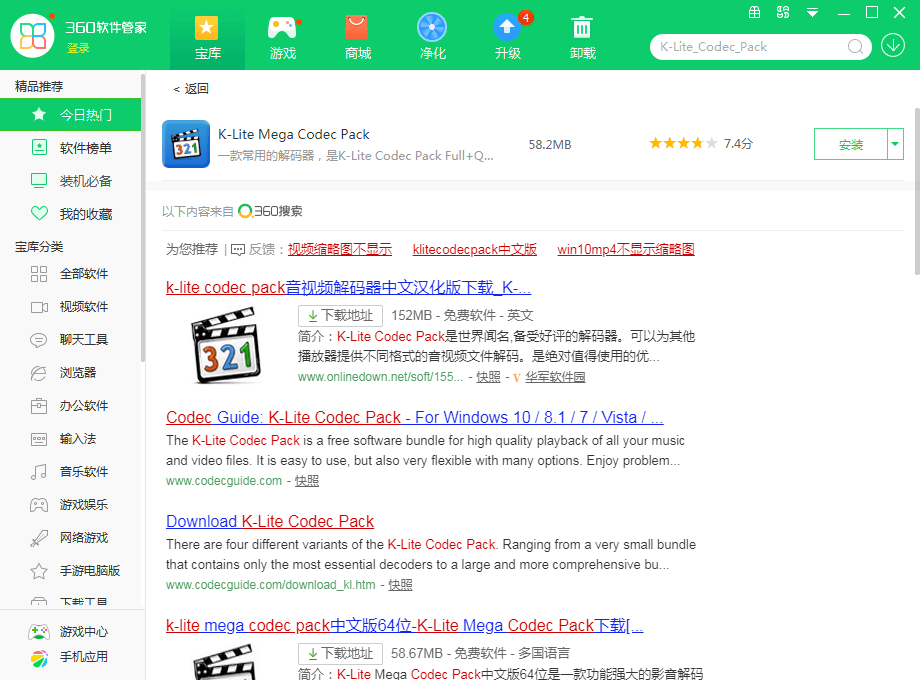920x680 pixels.
Task: Select 浏览器 category
Action: [x=70, y=373]
